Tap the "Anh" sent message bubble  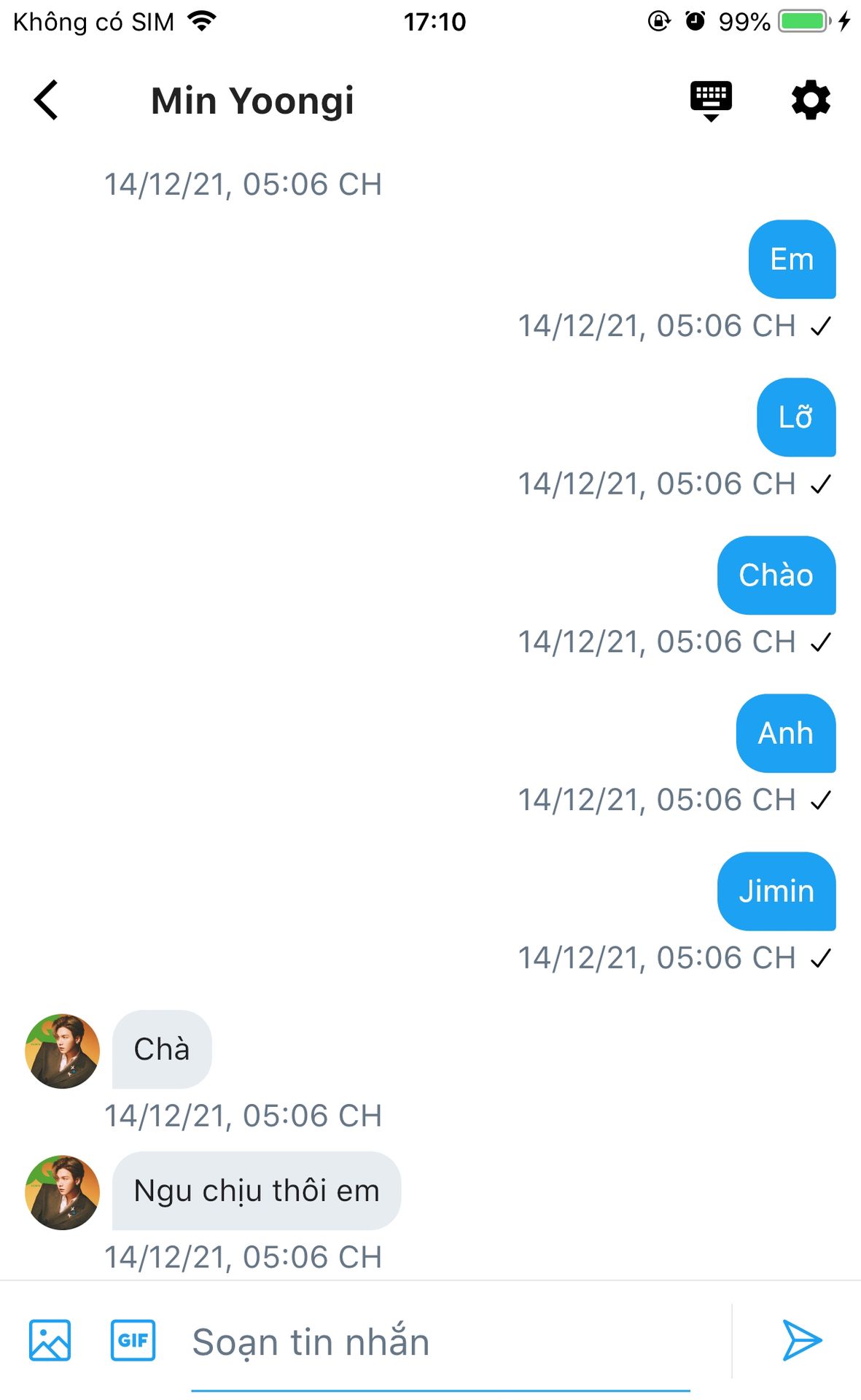[x=786, y=734]
